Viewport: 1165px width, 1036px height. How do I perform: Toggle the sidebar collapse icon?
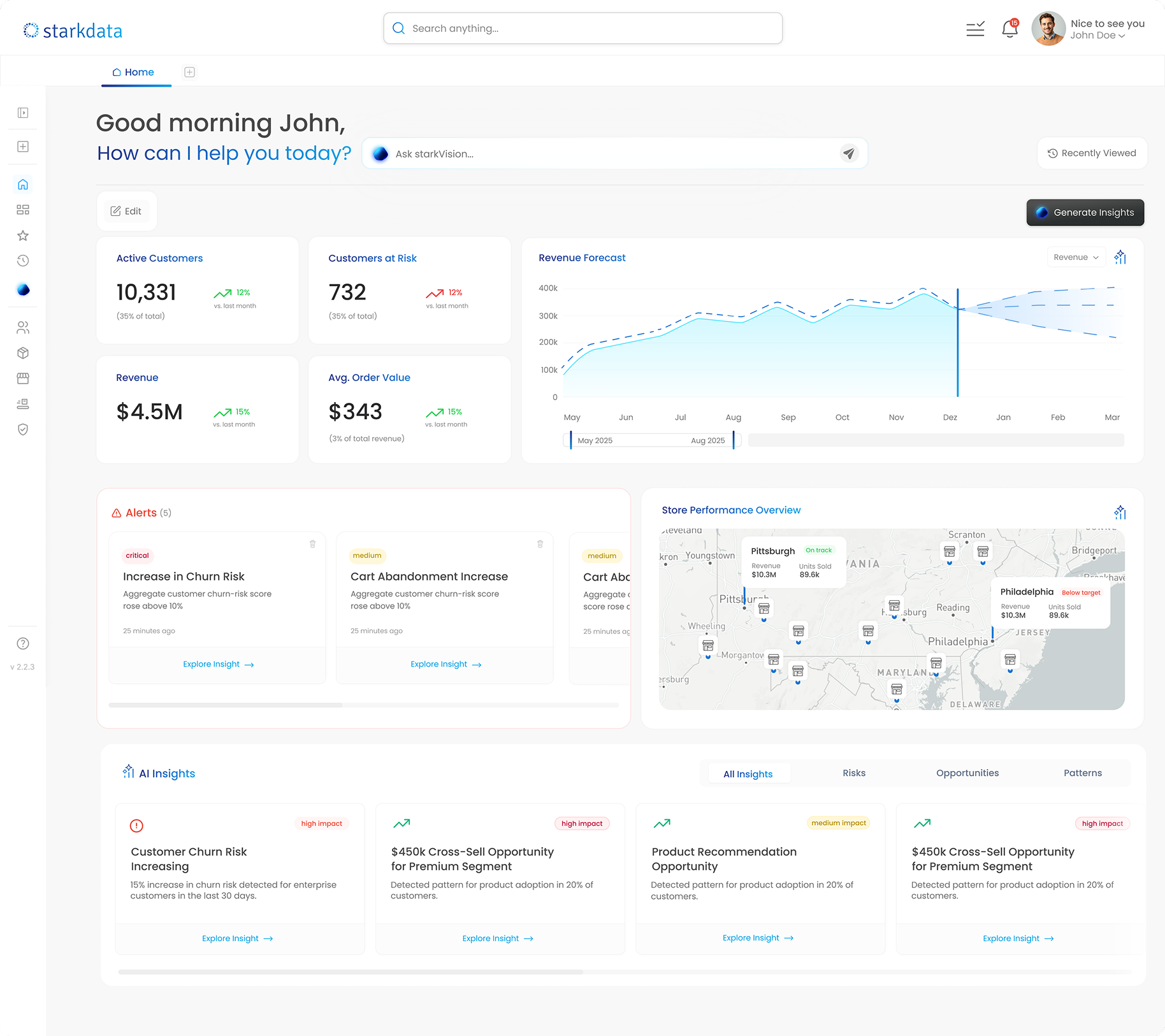point(23,113)
